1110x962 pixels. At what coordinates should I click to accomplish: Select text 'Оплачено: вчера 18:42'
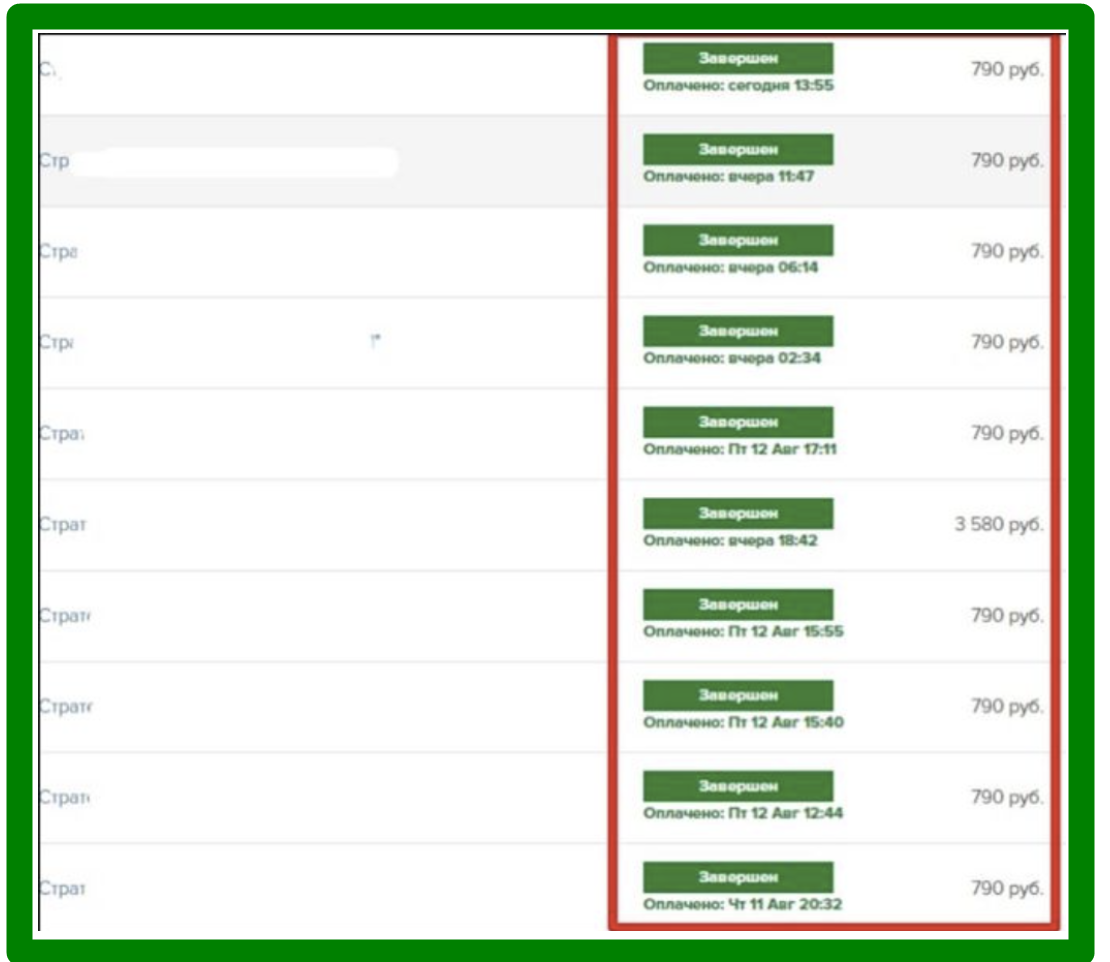(731, 541)
